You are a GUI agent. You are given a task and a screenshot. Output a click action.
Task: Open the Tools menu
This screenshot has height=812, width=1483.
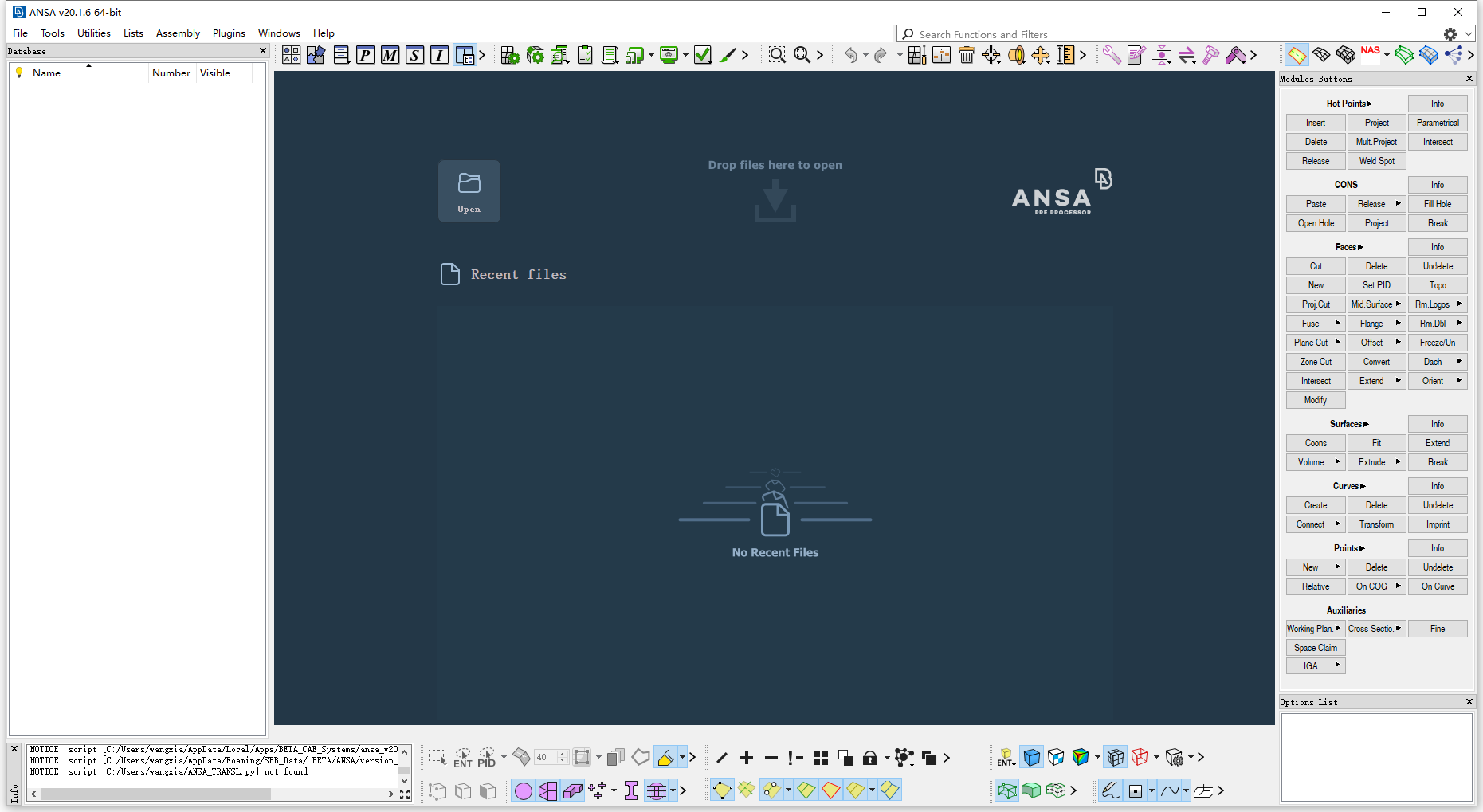pyautogui.click(x=53, y=33)
